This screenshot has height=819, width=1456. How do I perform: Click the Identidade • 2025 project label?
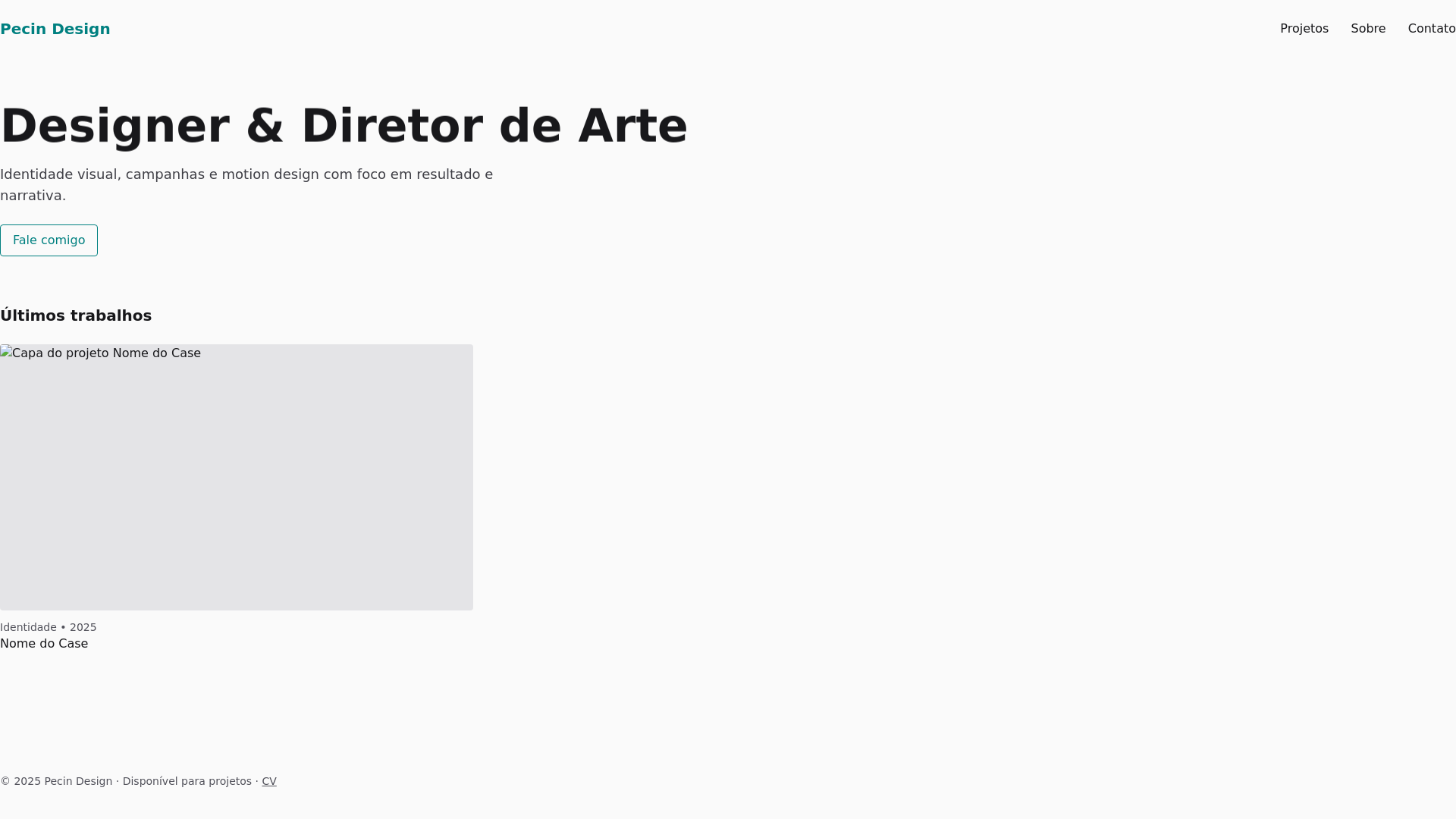49,627
